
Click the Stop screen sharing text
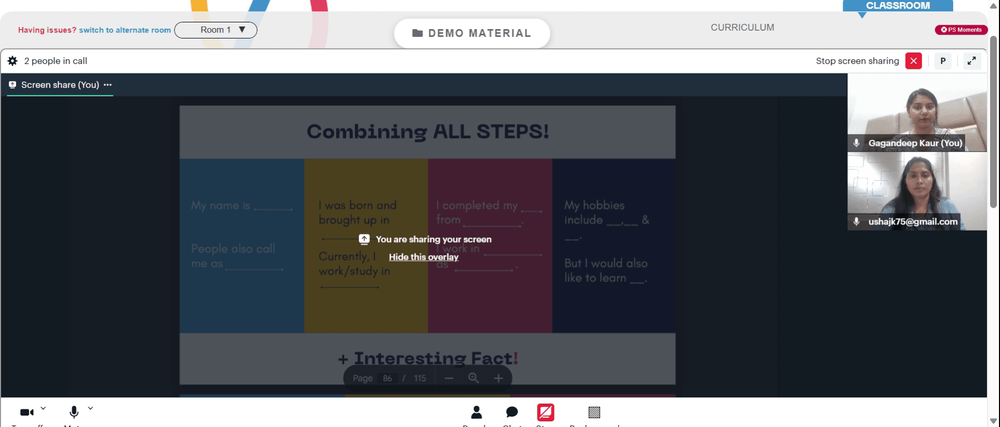[857, 61]
